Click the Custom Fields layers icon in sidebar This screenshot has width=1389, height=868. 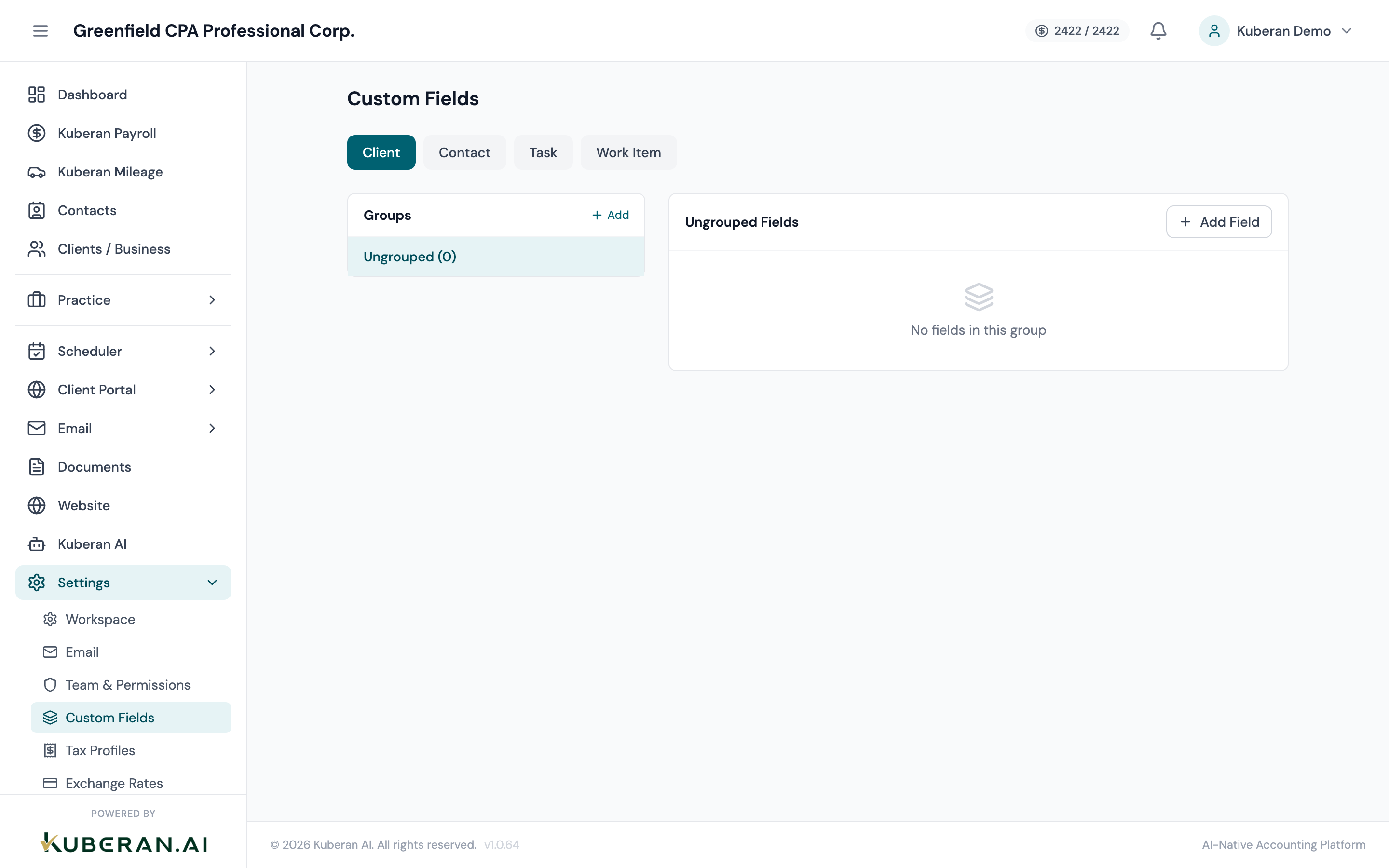tap(50, 718)
